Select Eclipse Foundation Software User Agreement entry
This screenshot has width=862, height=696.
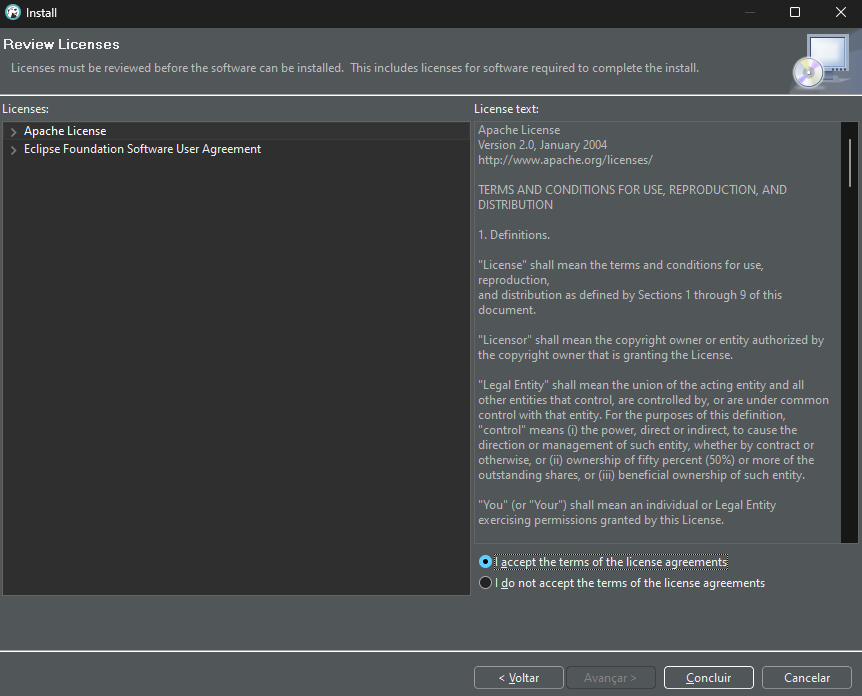click(x=142, y=149)
